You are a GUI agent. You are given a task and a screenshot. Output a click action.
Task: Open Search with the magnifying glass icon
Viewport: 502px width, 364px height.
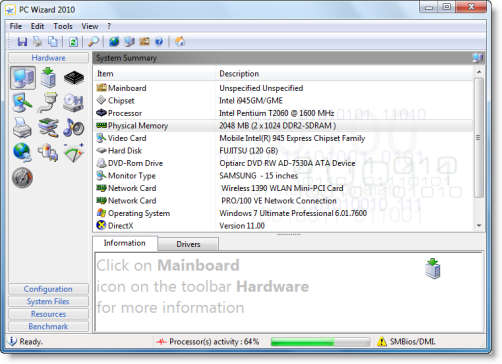pos(93,42)
